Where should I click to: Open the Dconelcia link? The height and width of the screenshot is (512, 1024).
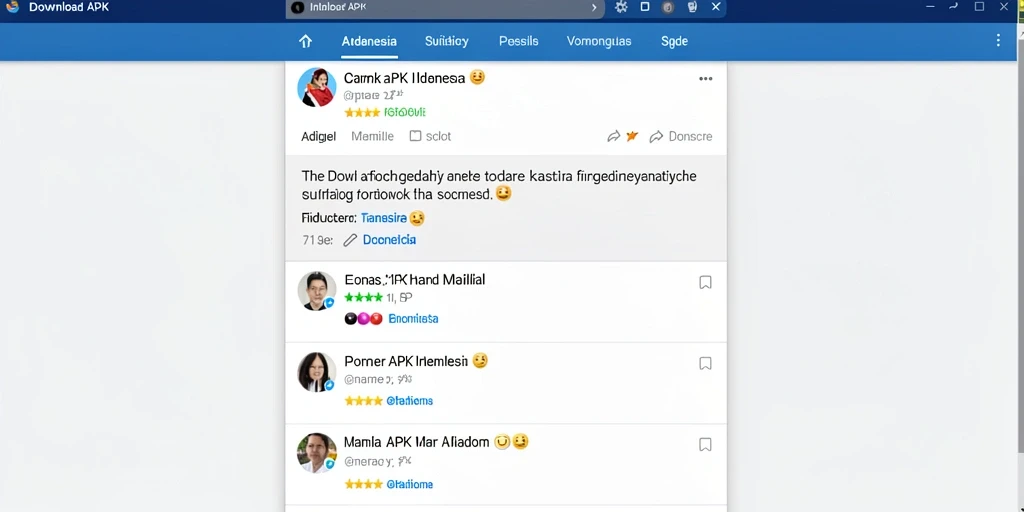point(389,240)
